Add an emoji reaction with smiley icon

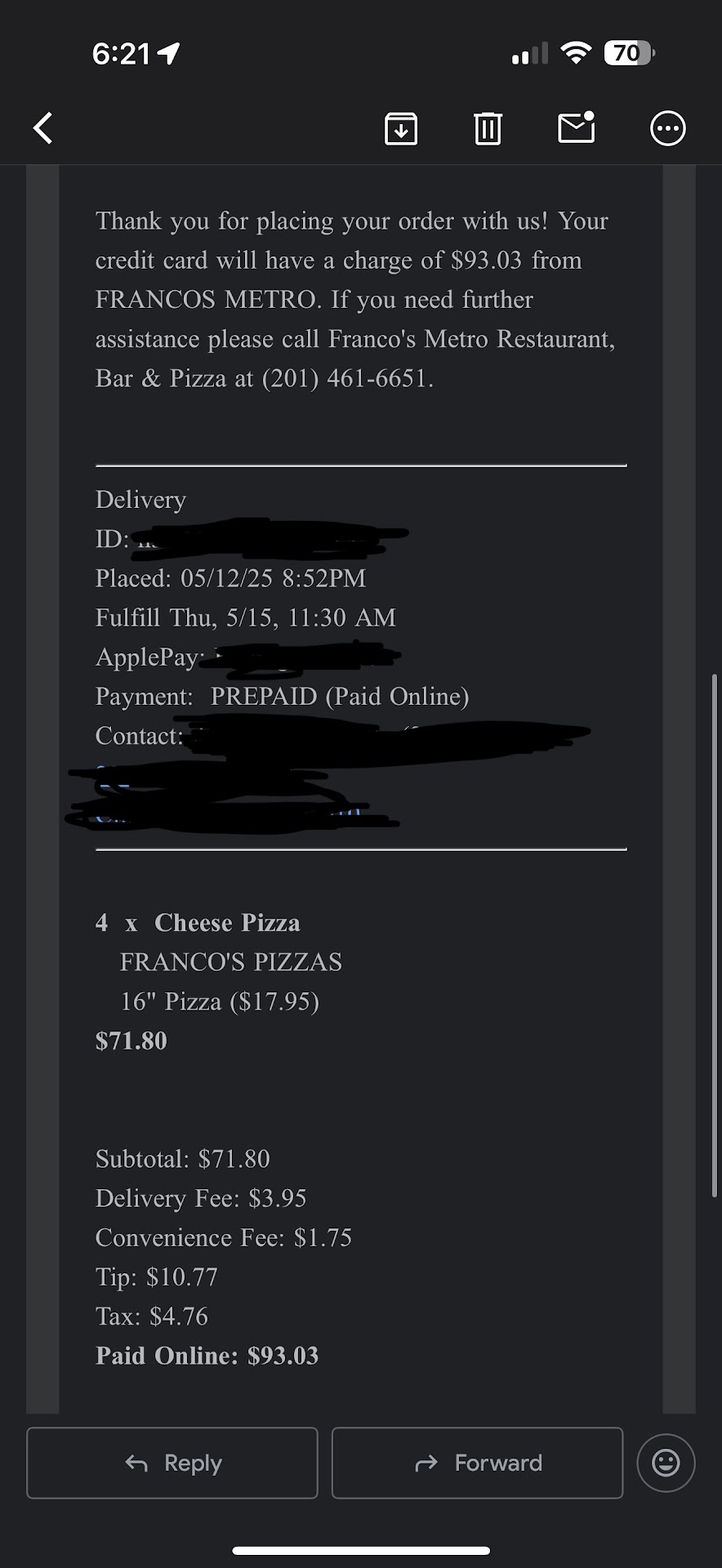coord(666,1463)
